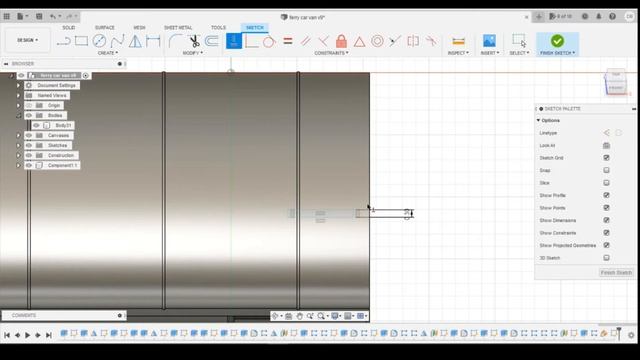Select the Offset modify tool
Screen dimensions: 640x360
coord(211,41)
